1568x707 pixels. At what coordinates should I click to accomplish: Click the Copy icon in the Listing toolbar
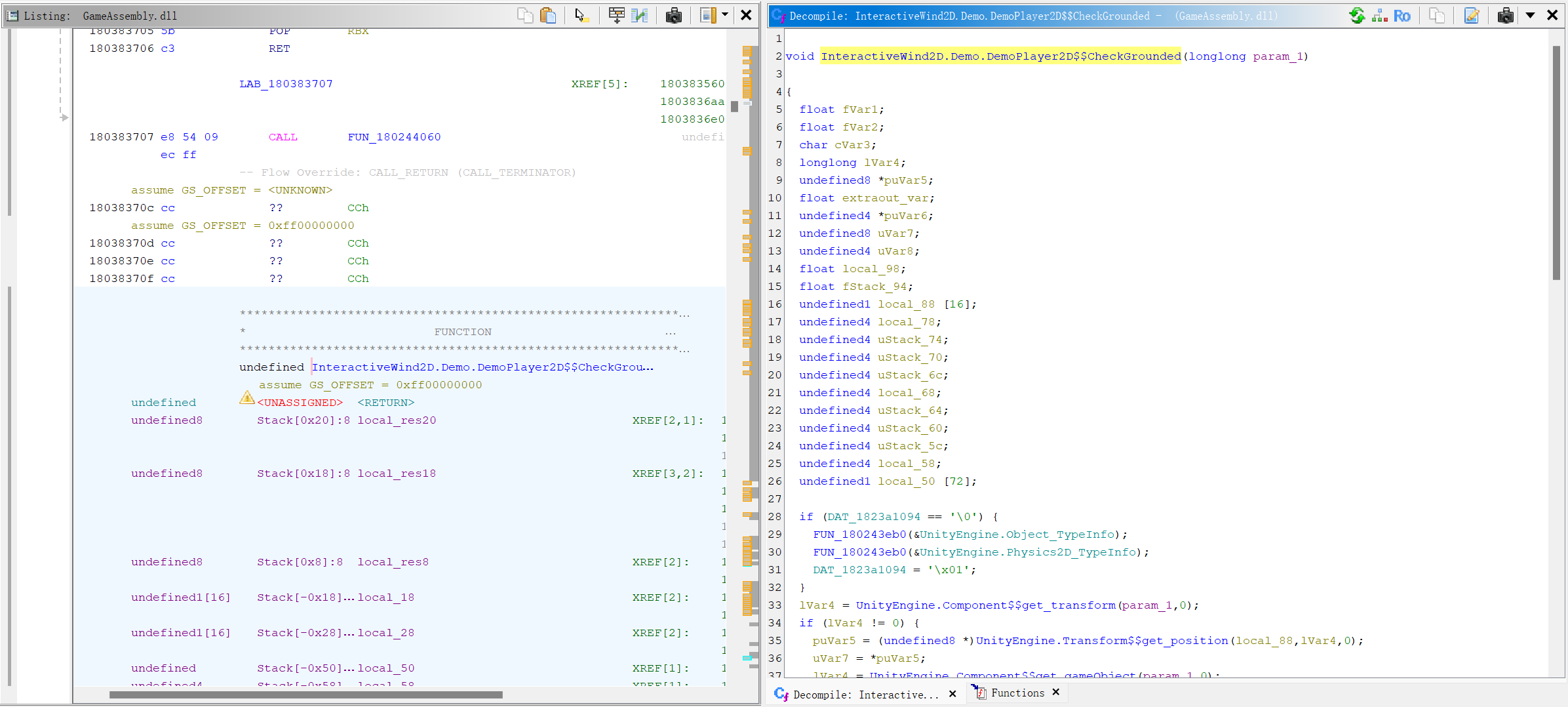click(x=525, y=15)
